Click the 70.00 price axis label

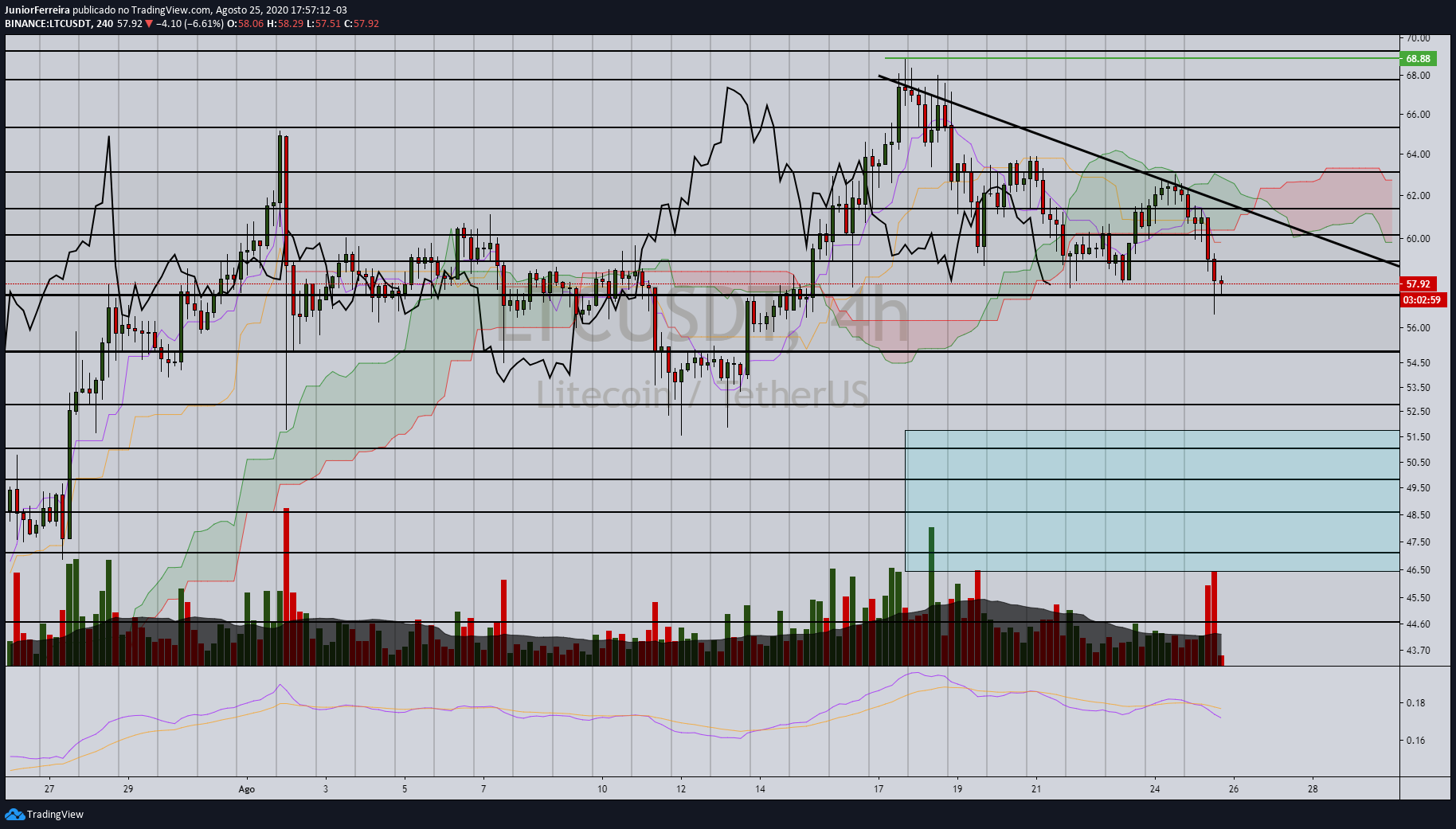point(1418,37)
